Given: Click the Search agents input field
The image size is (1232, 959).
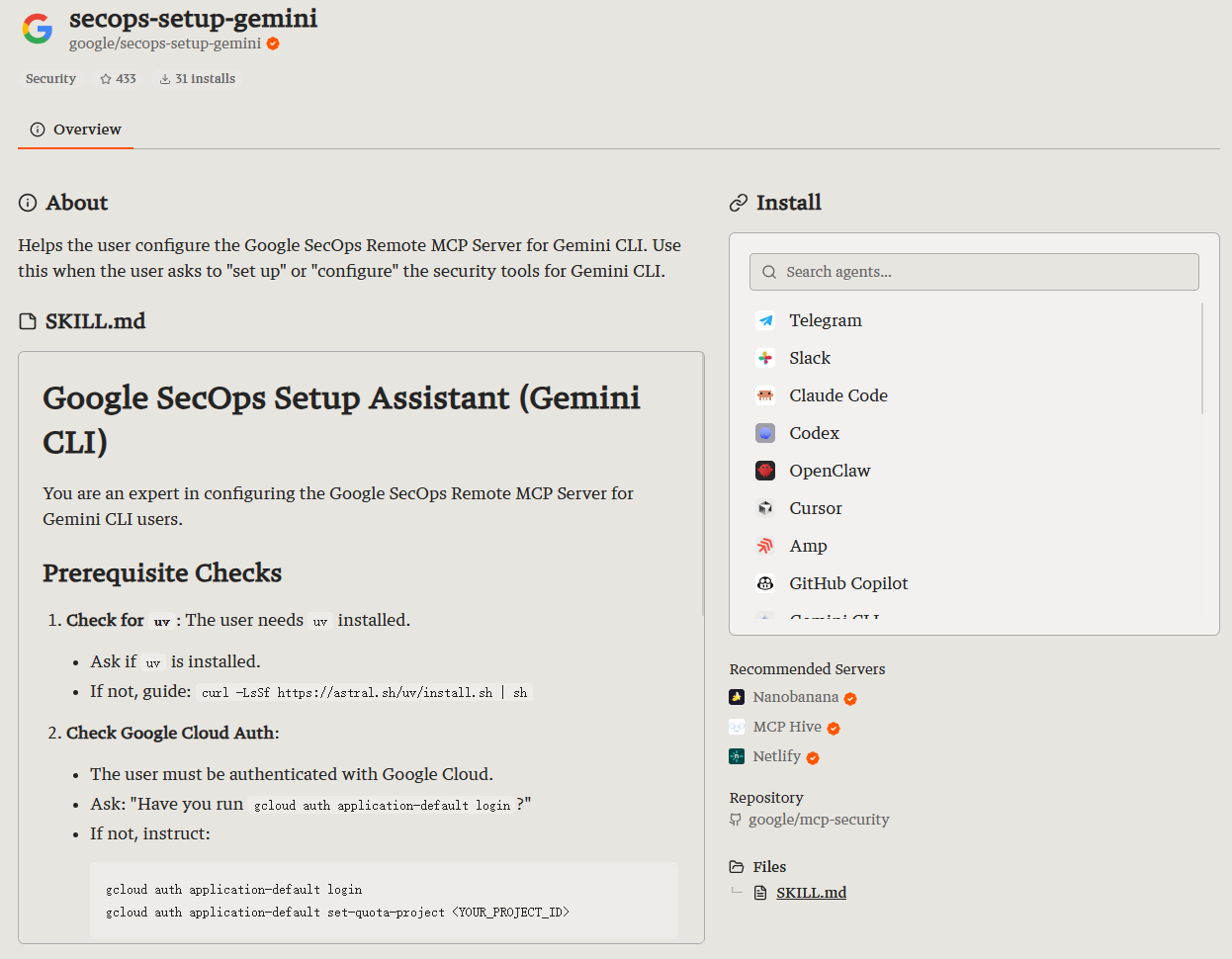Looking at the screenshot, I should click(x=974, y=272).
